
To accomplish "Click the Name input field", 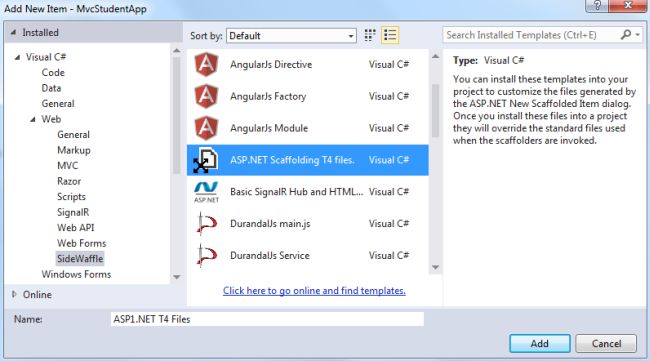I will pos(267,319).
